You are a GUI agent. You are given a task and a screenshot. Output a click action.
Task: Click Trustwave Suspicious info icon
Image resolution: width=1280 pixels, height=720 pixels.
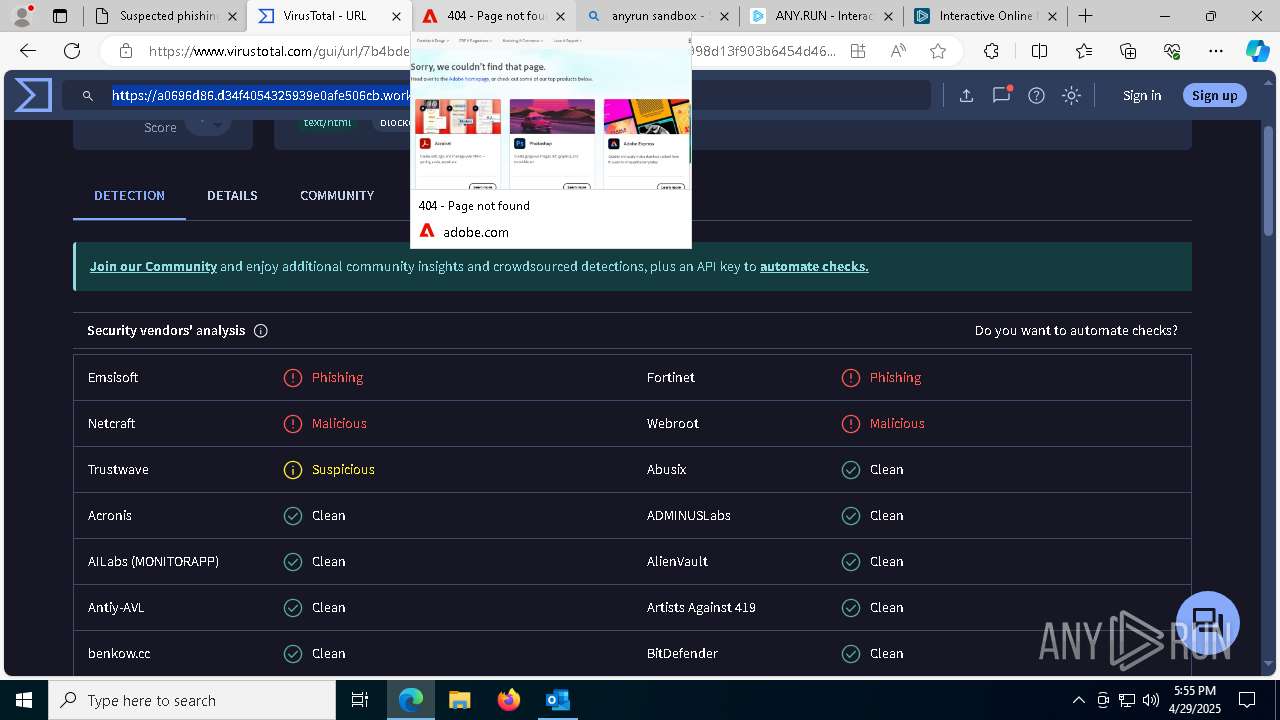293,470
